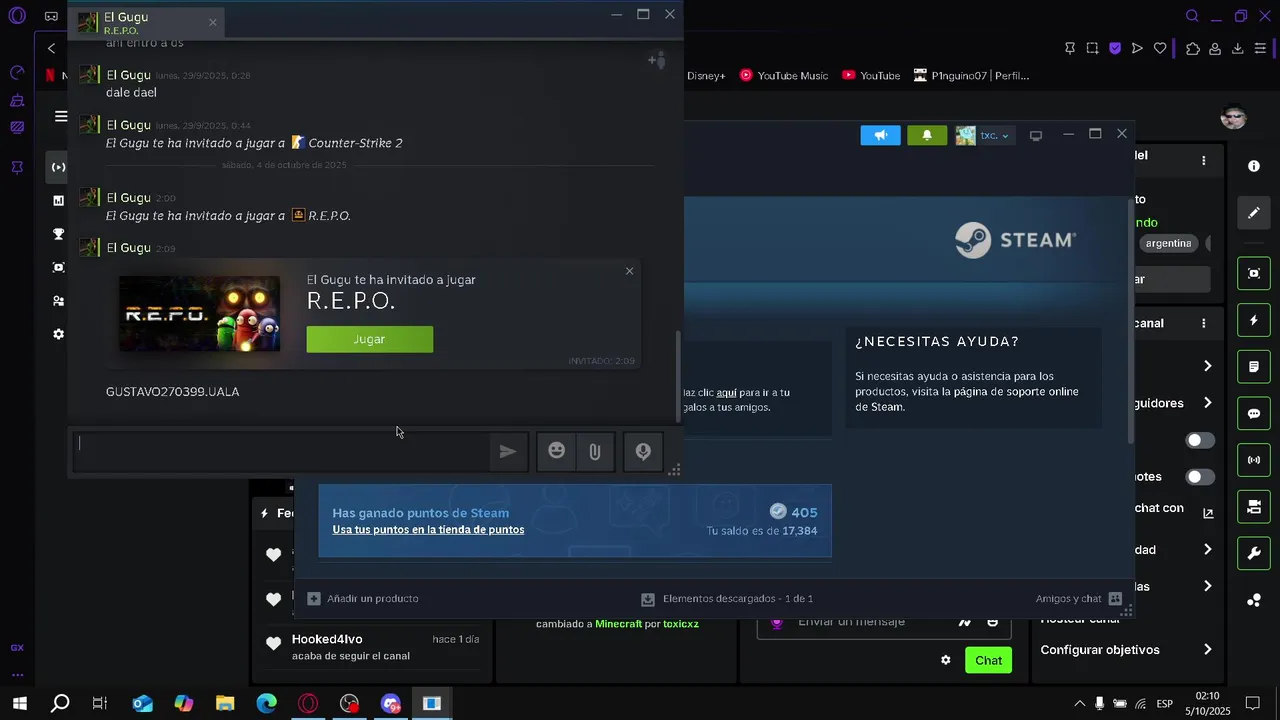Image resolution: width=1280 pixels, height=720 pixels.
Task: Click the 'argentina' tag chip
Action: point(1168,243)
